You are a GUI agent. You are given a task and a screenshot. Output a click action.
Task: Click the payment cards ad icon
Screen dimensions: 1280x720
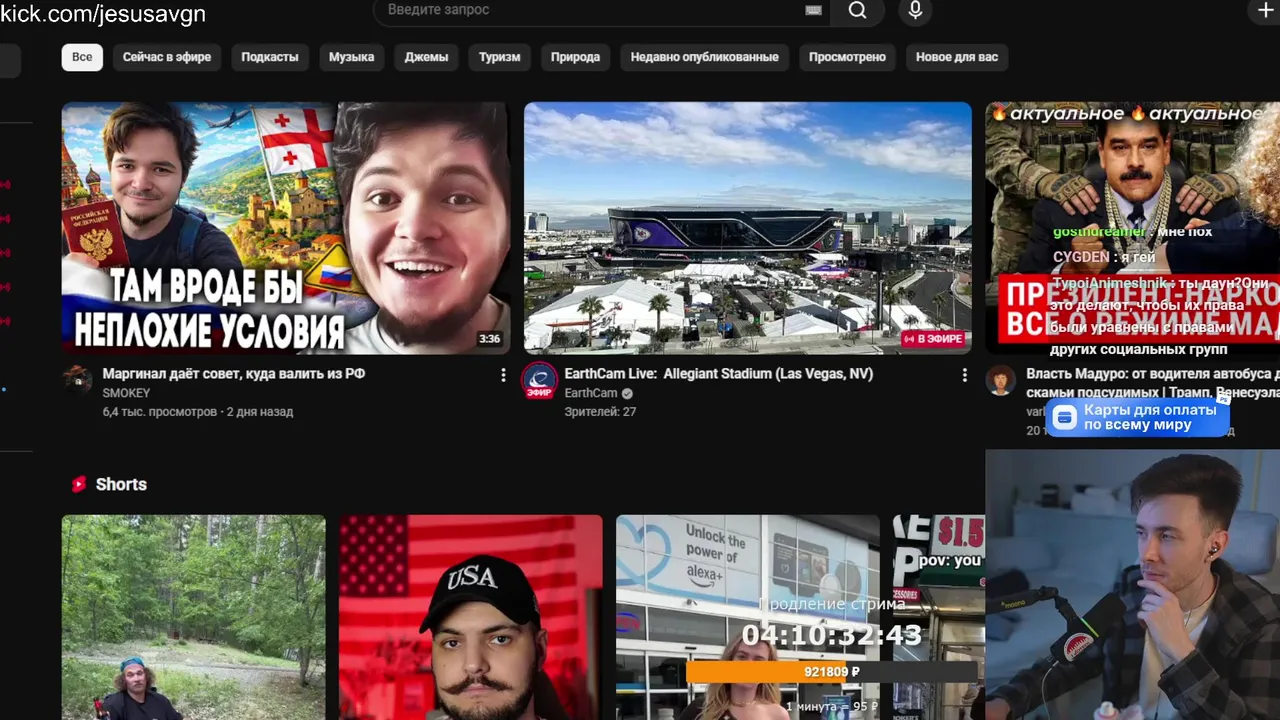coord(1065,418)
